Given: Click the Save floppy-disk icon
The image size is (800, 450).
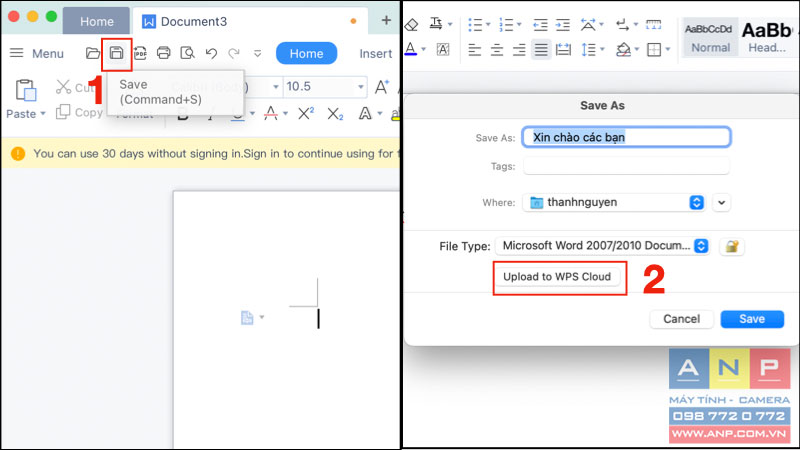Looking at the screenshot, I should [x=116, y=53].
